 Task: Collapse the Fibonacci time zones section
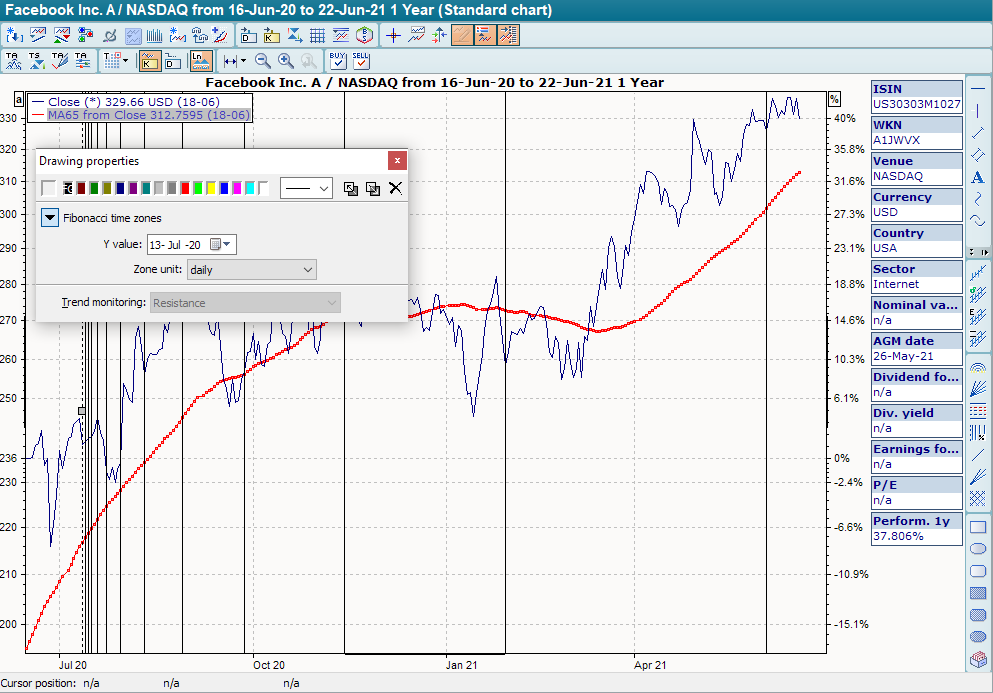pyautogui.click(x=50, y=217)
